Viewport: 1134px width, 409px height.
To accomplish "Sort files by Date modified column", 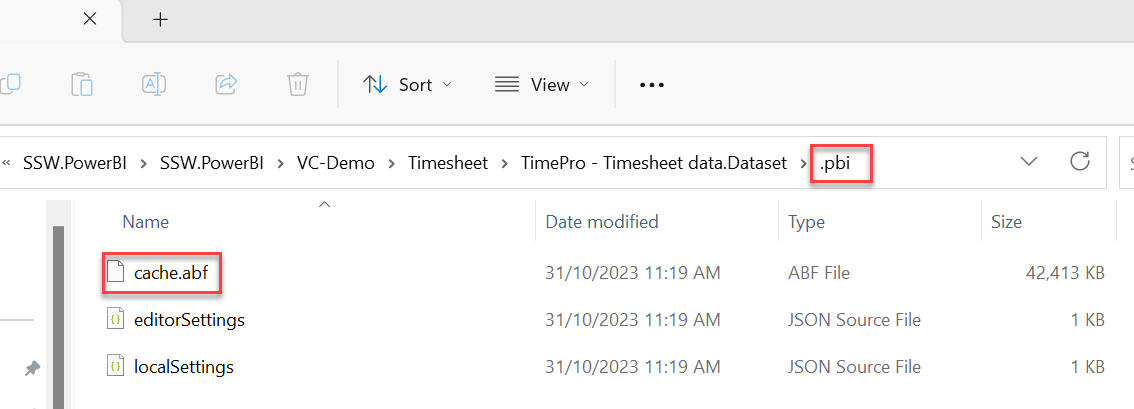I will pos(601,221).
